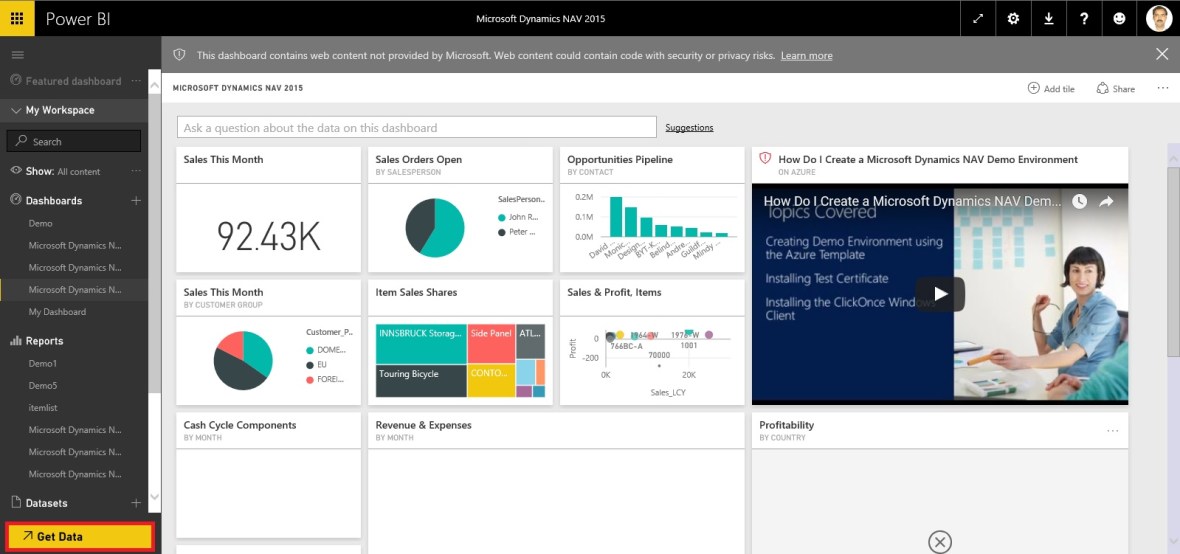Image resolution: width=1180 pixels, height=554 pixels.
Task: Add a new dataset plus icon
Action: coord(136,503)
